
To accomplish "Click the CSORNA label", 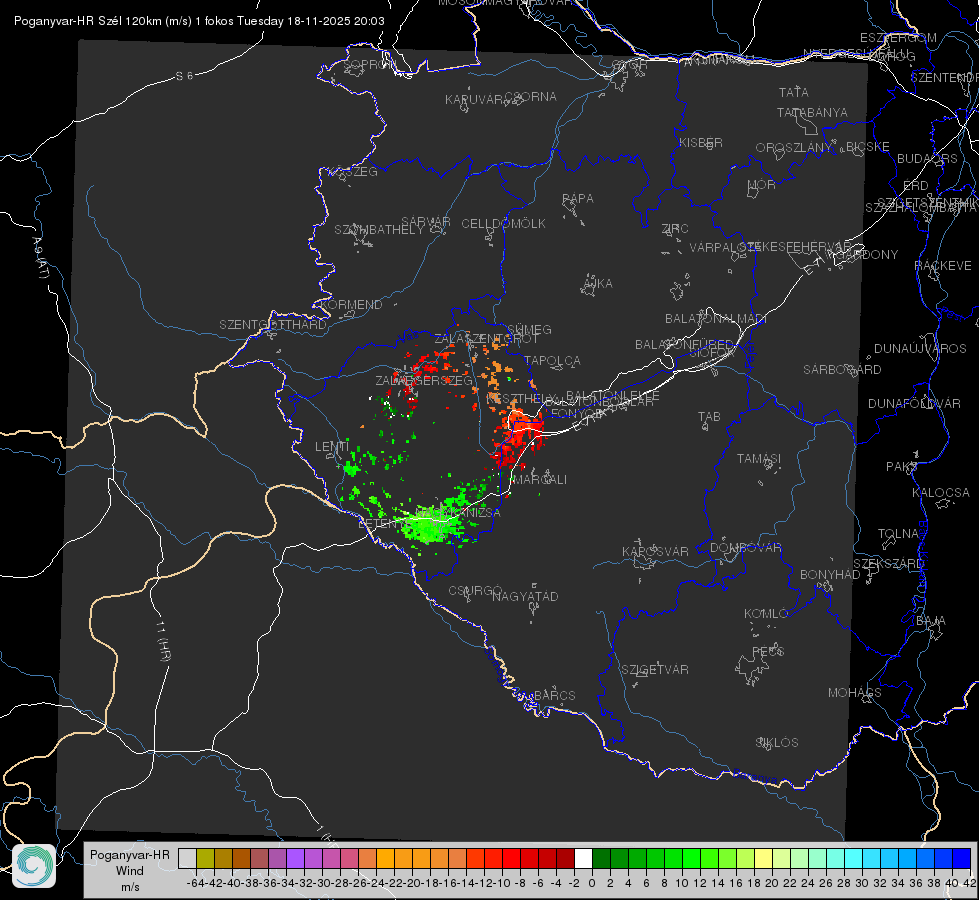I will pyautogui.click(x=531, y=97).
